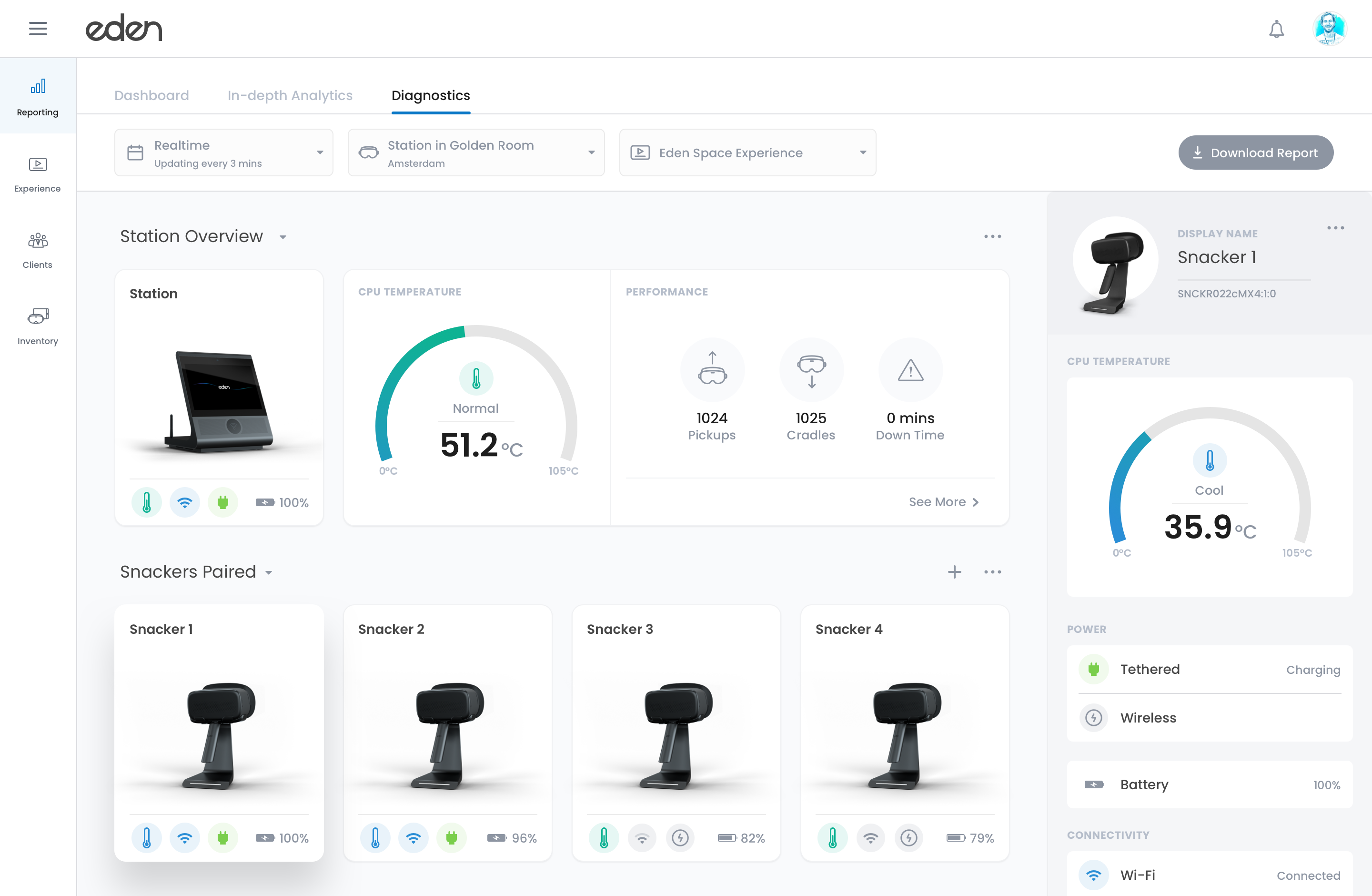Click Snacker 1 card temperature icon

point(146,838)
